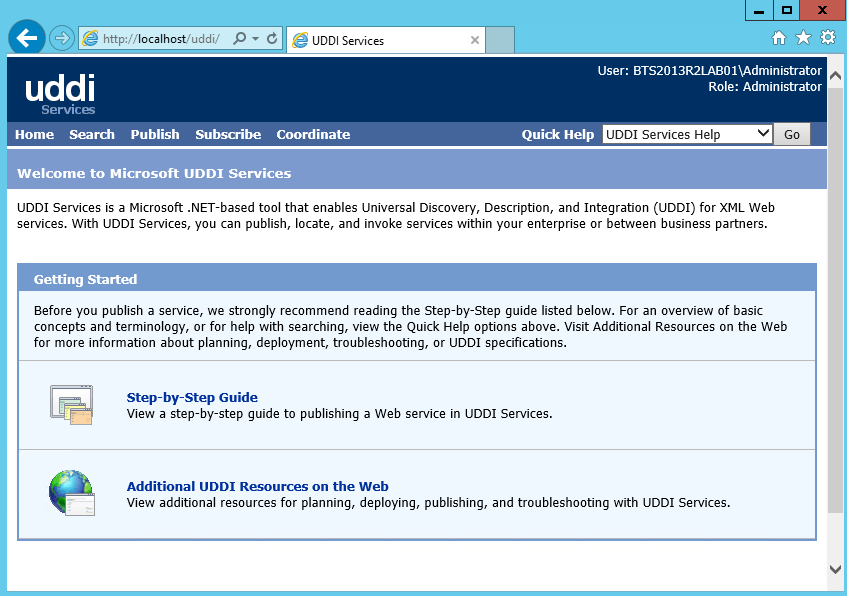
Task: Open the Step-by-Step Guide link
Action: point(192,397)
